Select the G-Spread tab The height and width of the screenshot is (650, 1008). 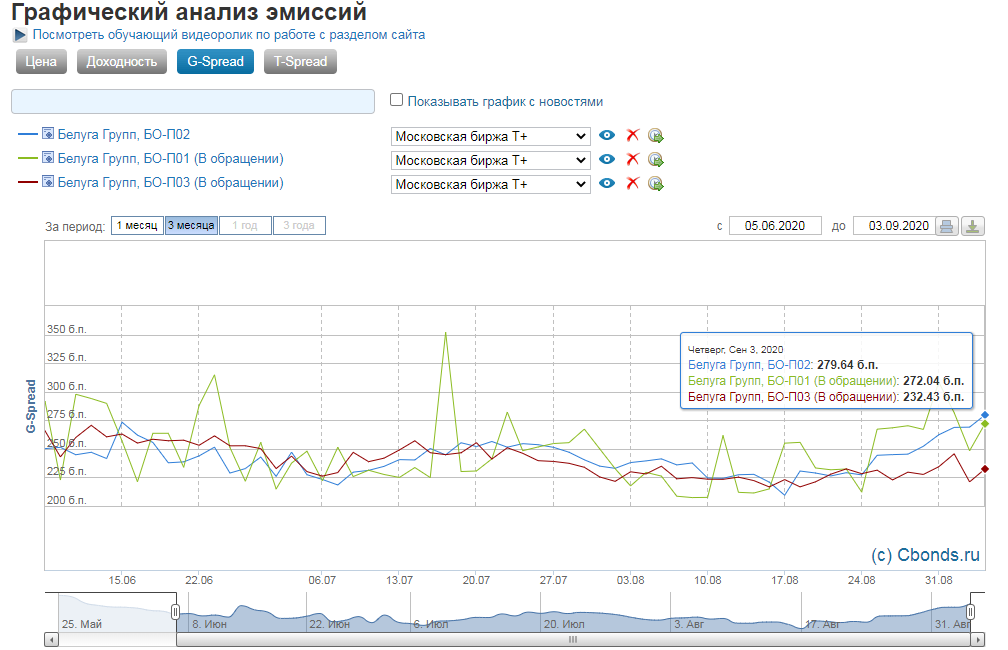pos(215,62)
